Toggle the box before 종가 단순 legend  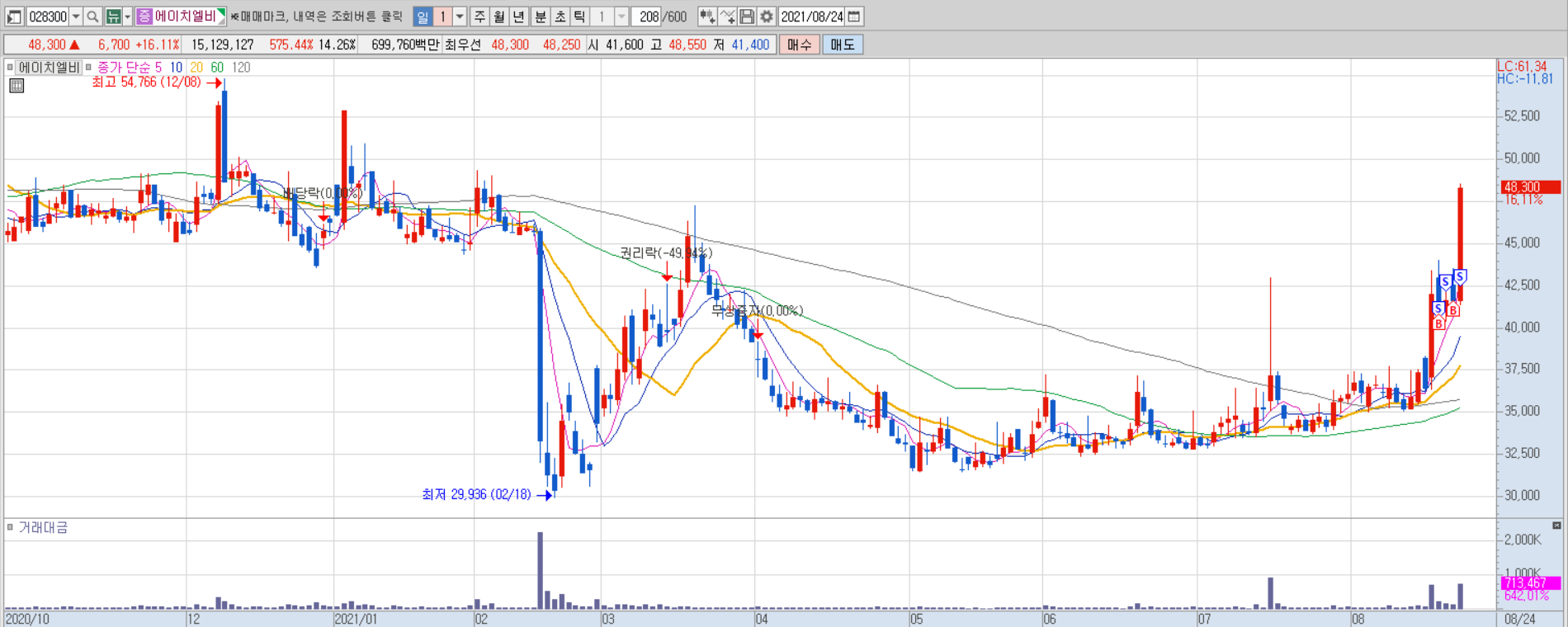point(88,68)
